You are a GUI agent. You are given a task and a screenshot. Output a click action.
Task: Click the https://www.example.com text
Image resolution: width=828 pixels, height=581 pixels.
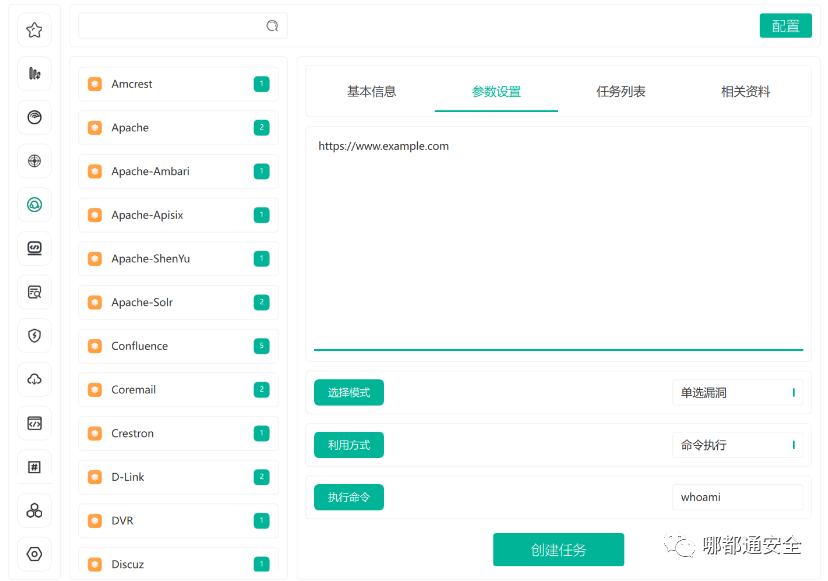coord(383,146)
